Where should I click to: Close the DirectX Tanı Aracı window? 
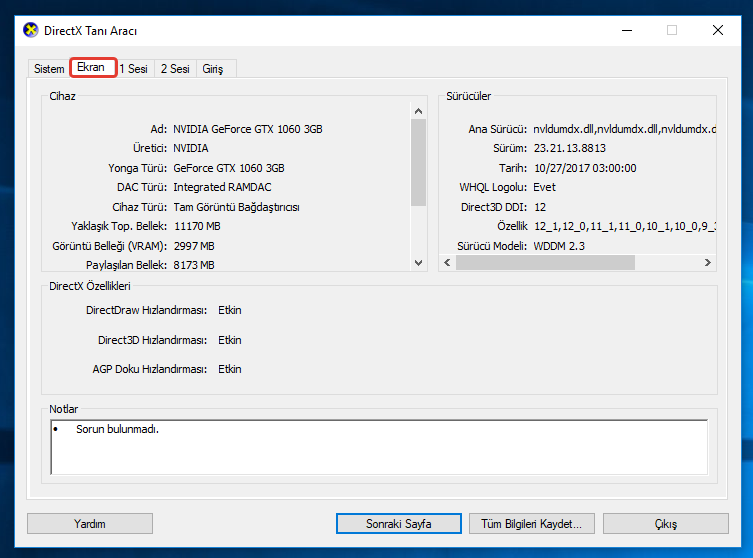pyautogui.click(x=718, y=30)
